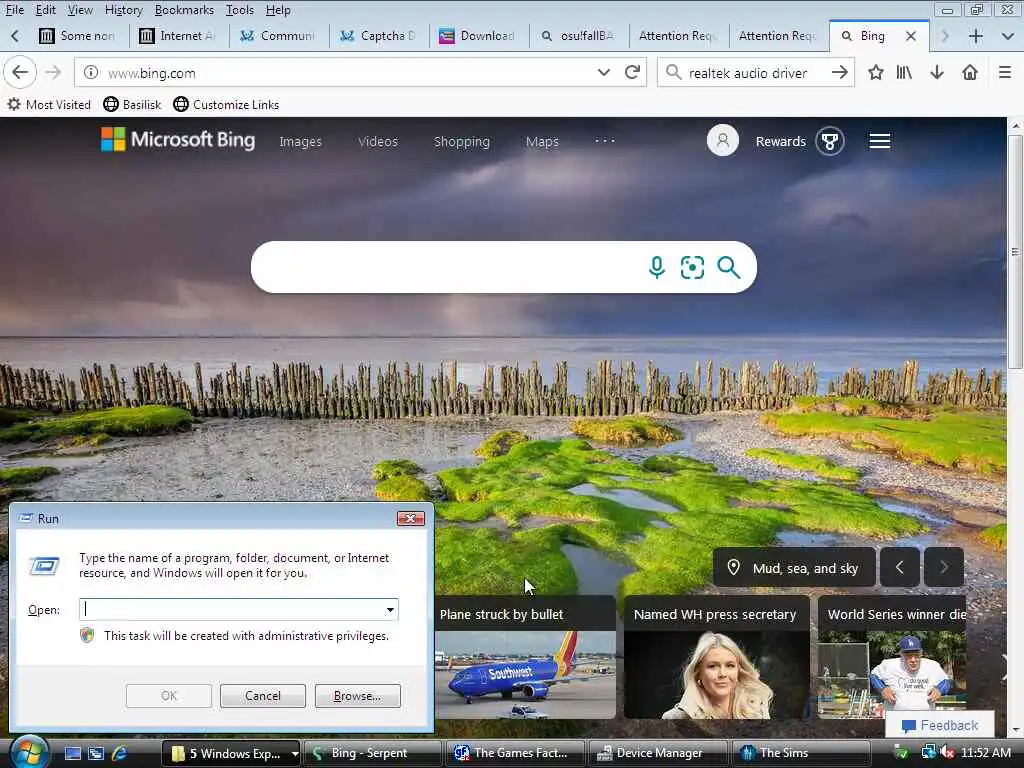1024x768 pixels.
Task: Open visual search camera icon
Action: tap(692, 267)
